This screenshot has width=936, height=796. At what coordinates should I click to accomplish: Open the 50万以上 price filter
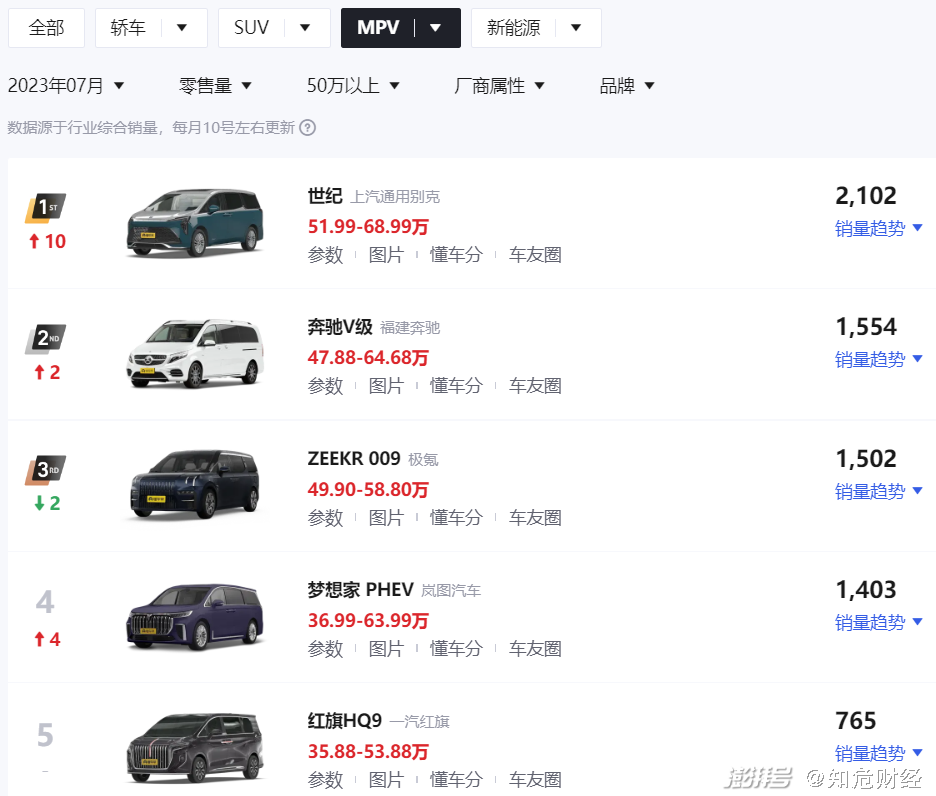click(x=353, y=86)
